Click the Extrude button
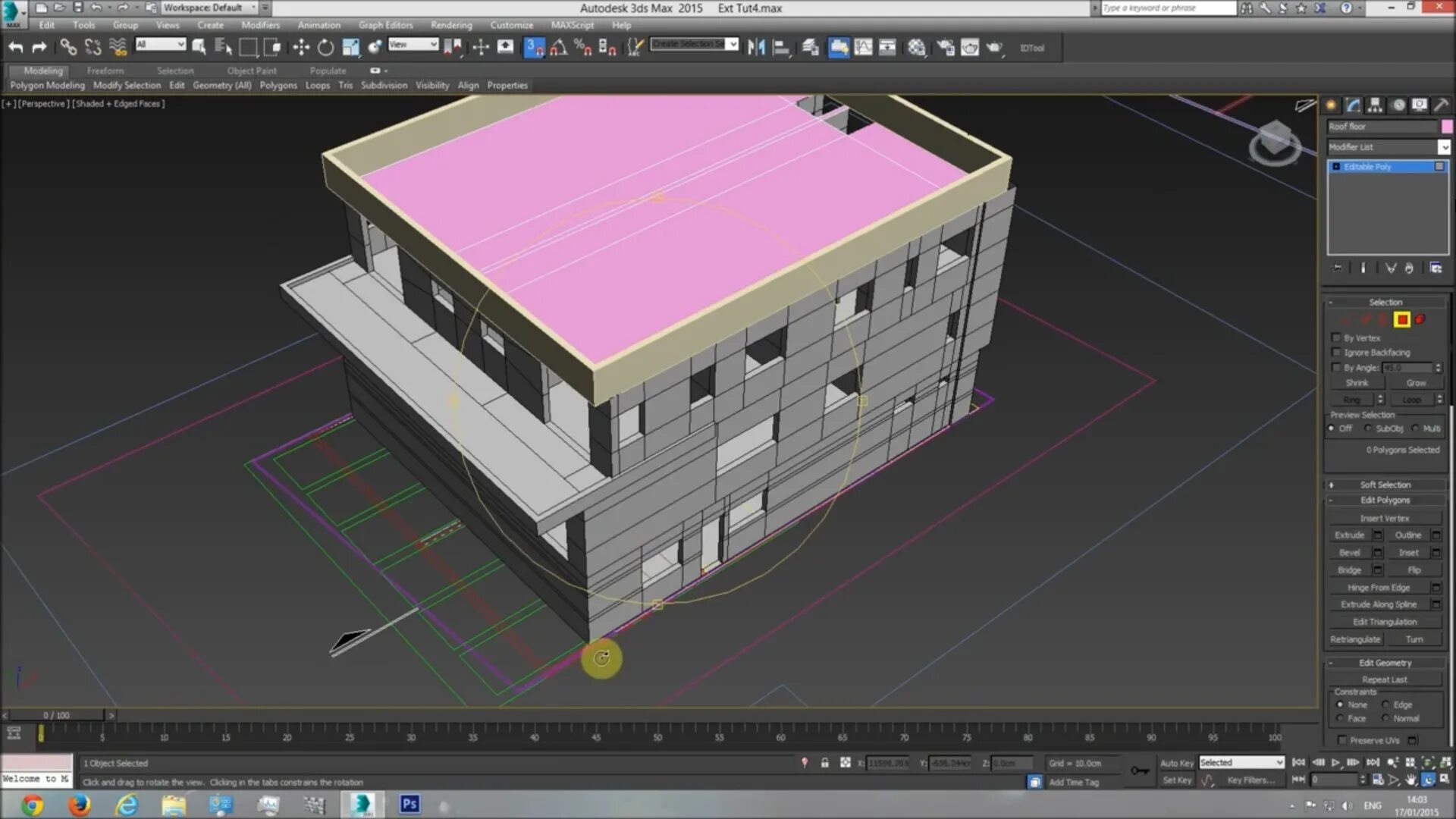1456x819 pixels. 1349,535
